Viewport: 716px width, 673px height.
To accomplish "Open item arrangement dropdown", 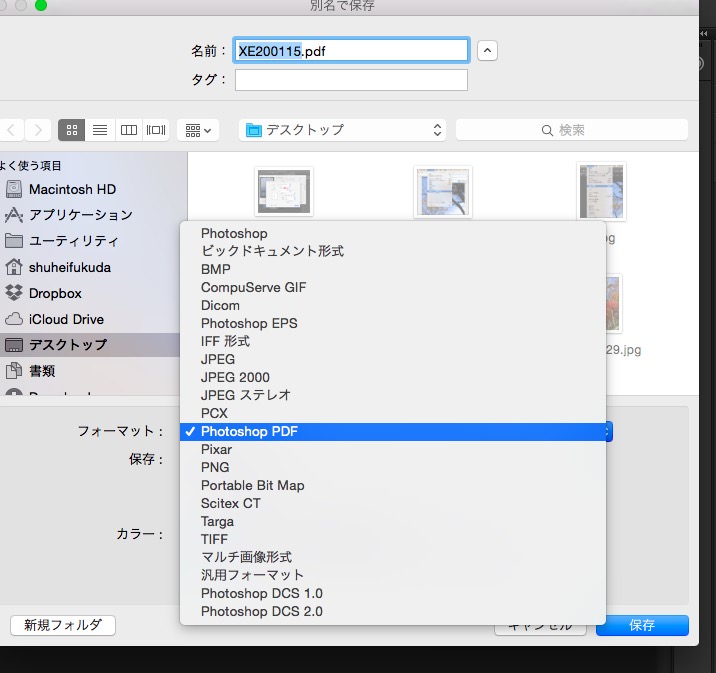I will tap(198, 131).
